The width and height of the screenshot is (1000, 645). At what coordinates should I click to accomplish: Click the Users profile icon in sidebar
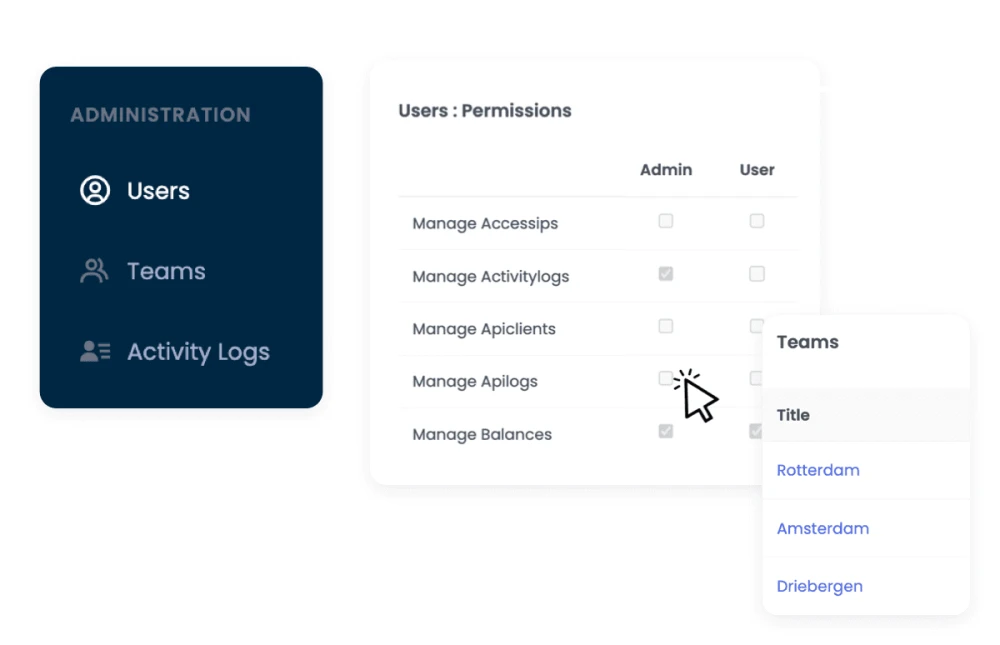(95, 190)
